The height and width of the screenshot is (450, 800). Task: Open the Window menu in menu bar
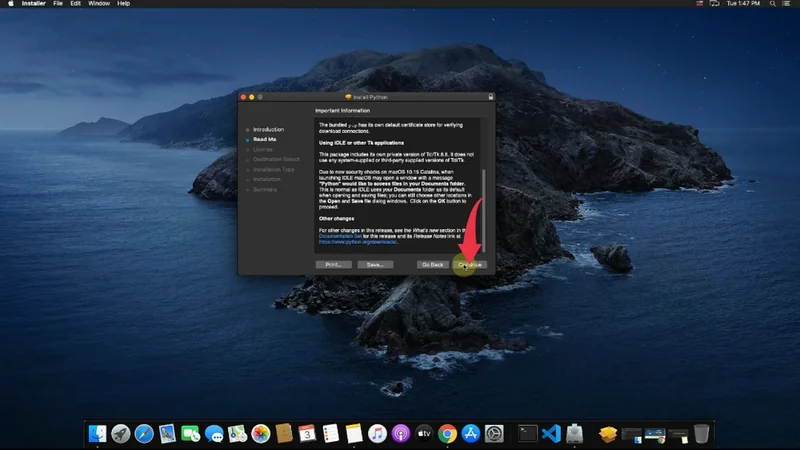(99, 4)
